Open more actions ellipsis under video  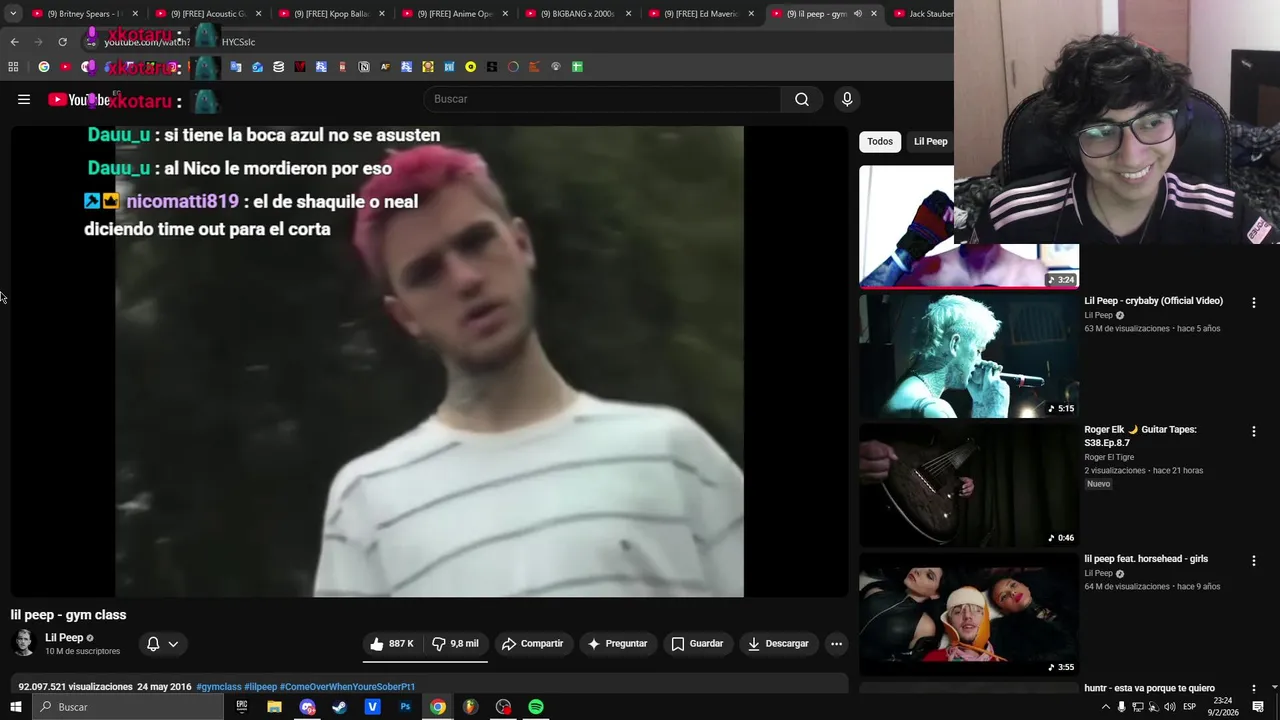click(837, 644)
